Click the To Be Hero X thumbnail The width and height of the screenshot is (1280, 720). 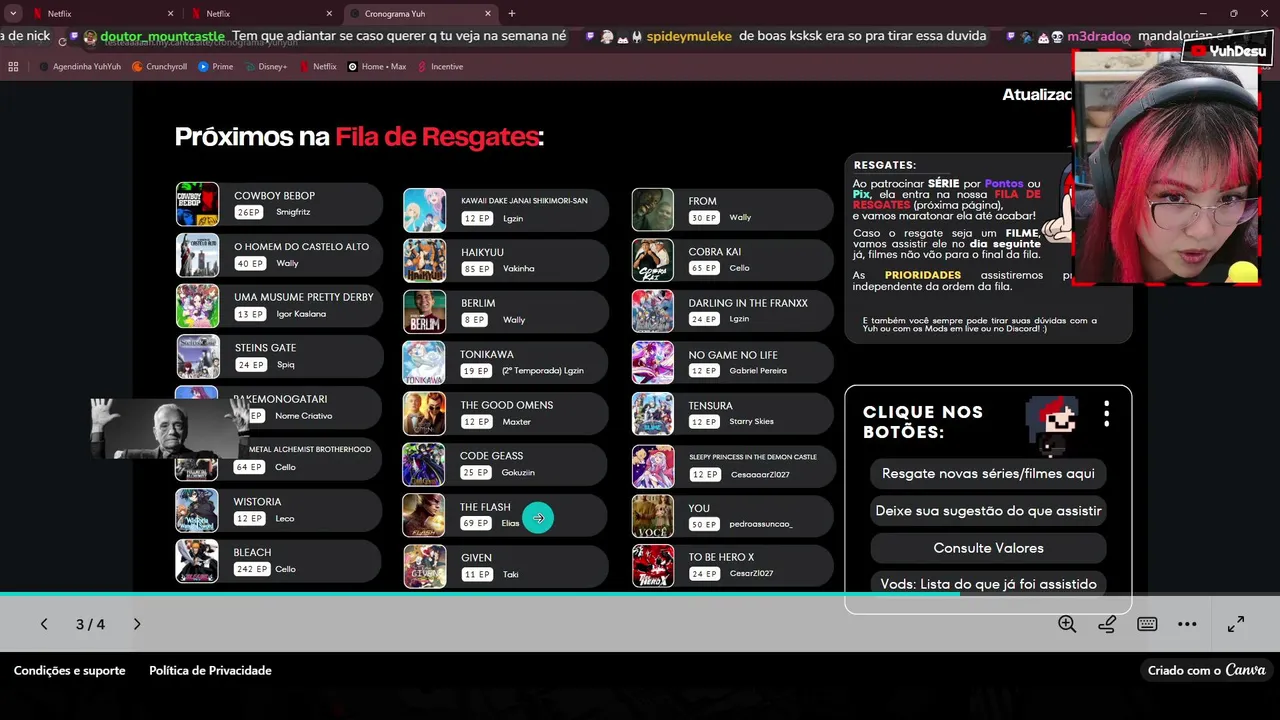[653, 566]
